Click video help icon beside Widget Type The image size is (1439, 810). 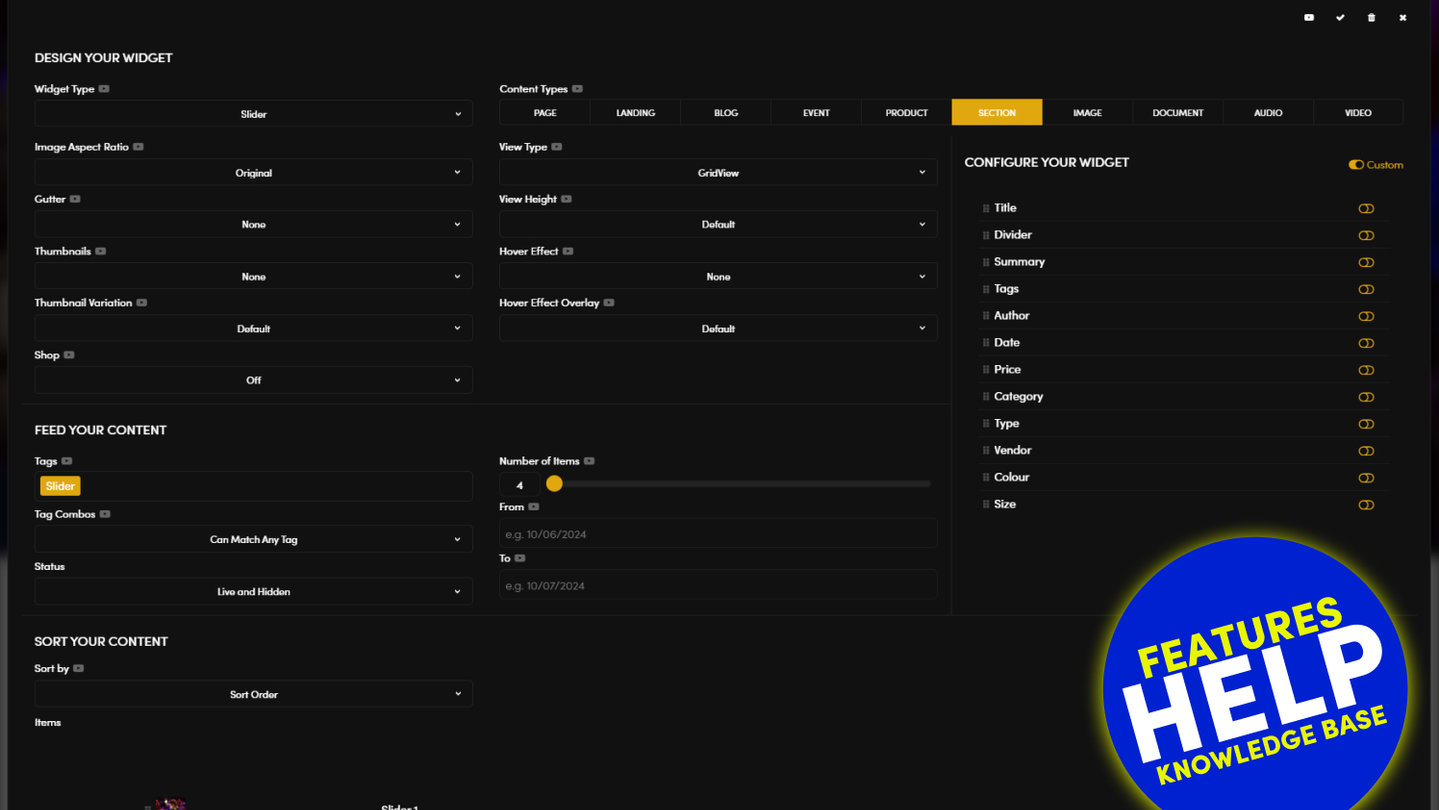tap(104, 89)
